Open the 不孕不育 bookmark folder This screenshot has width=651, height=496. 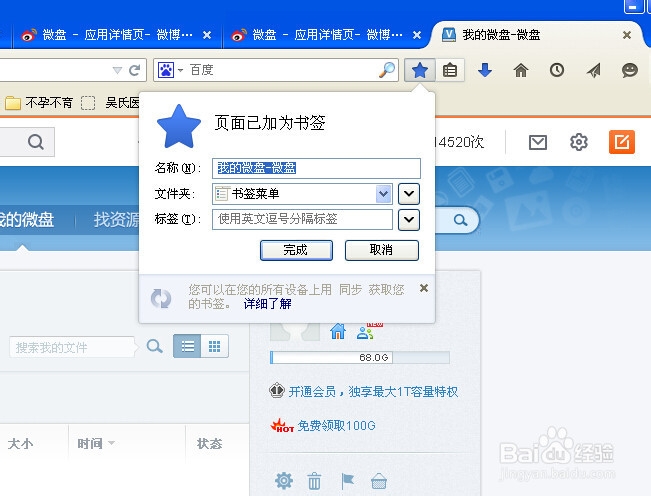[39, 103]
